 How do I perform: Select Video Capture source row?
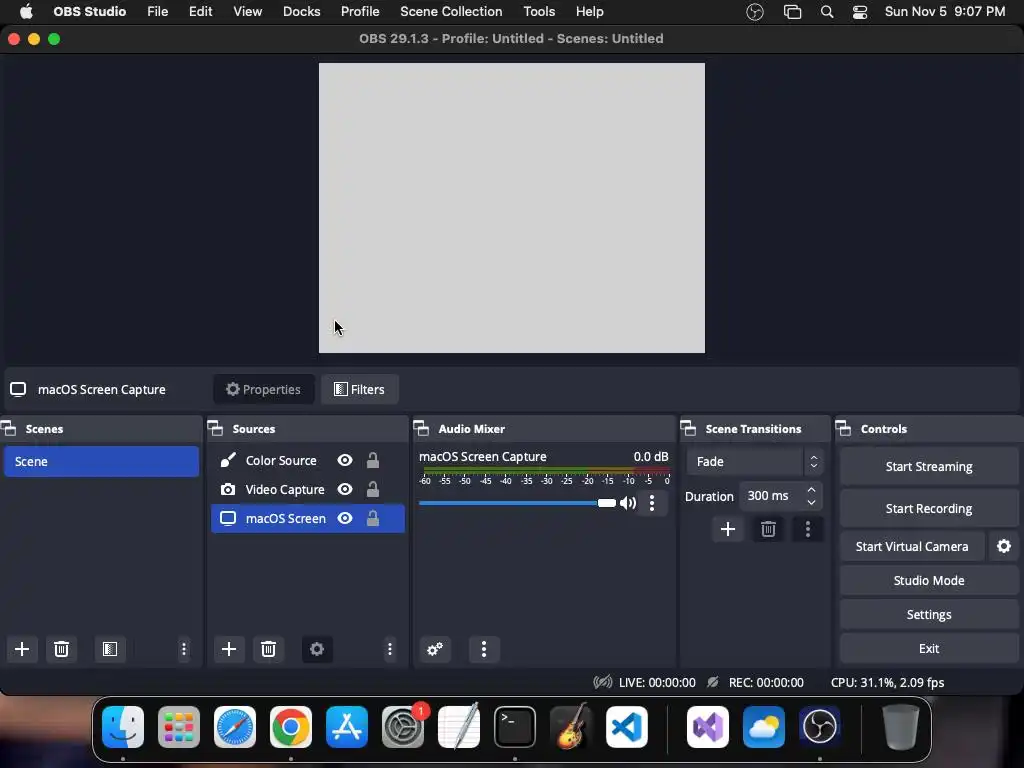308,489
